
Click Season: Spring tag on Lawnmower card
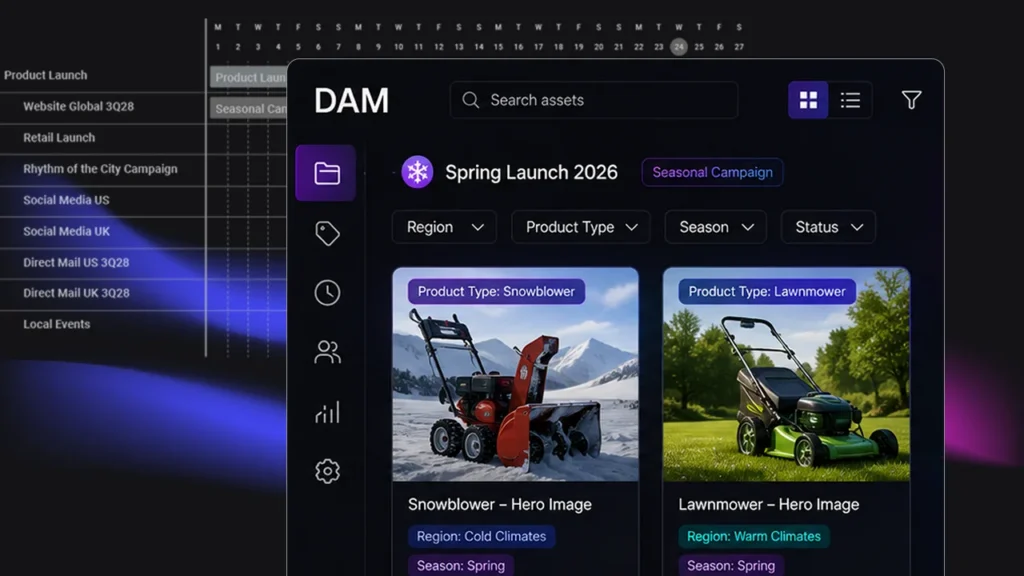tap(731, 566)
